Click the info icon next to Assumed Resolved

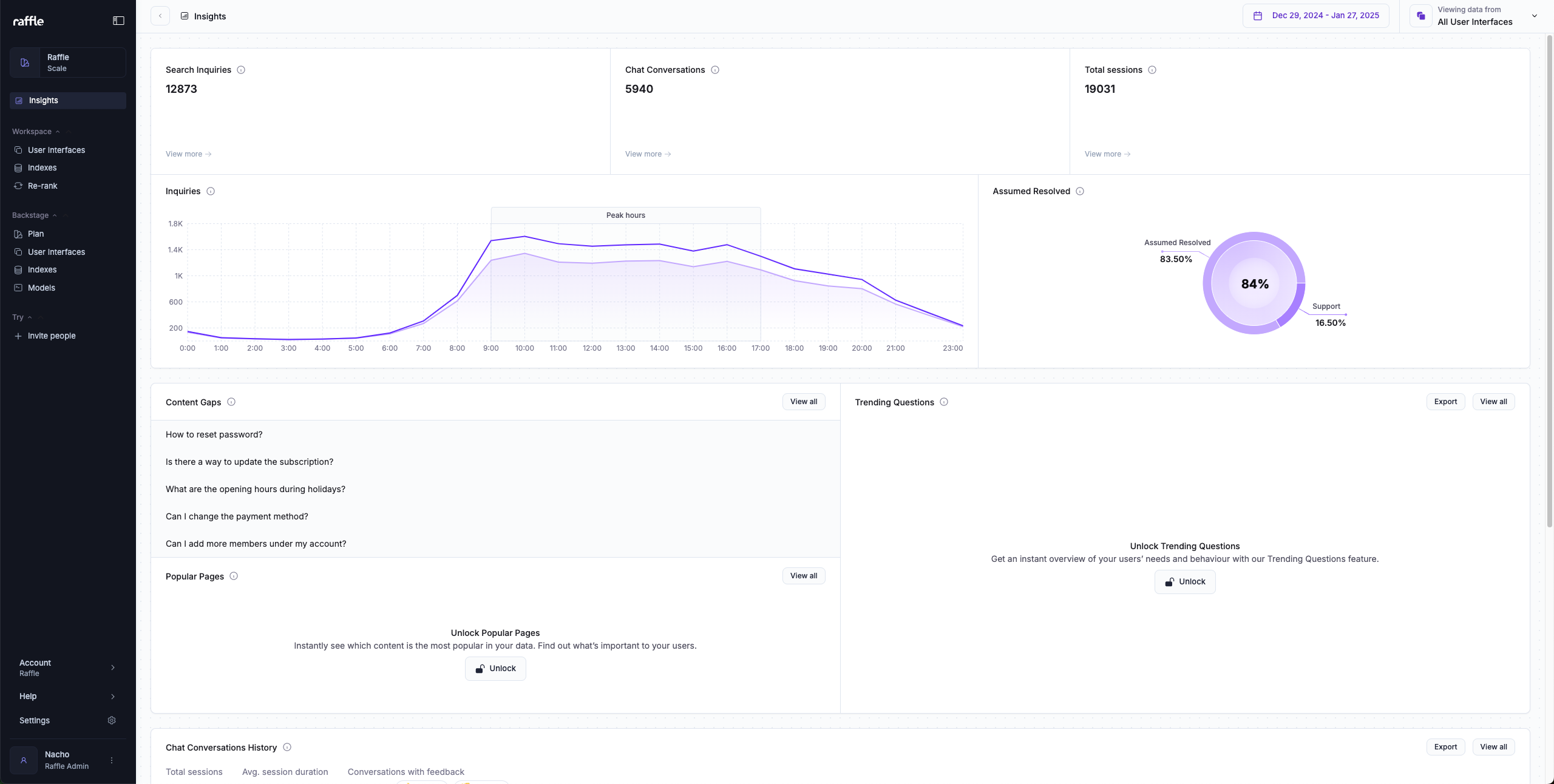point(1080,191)
